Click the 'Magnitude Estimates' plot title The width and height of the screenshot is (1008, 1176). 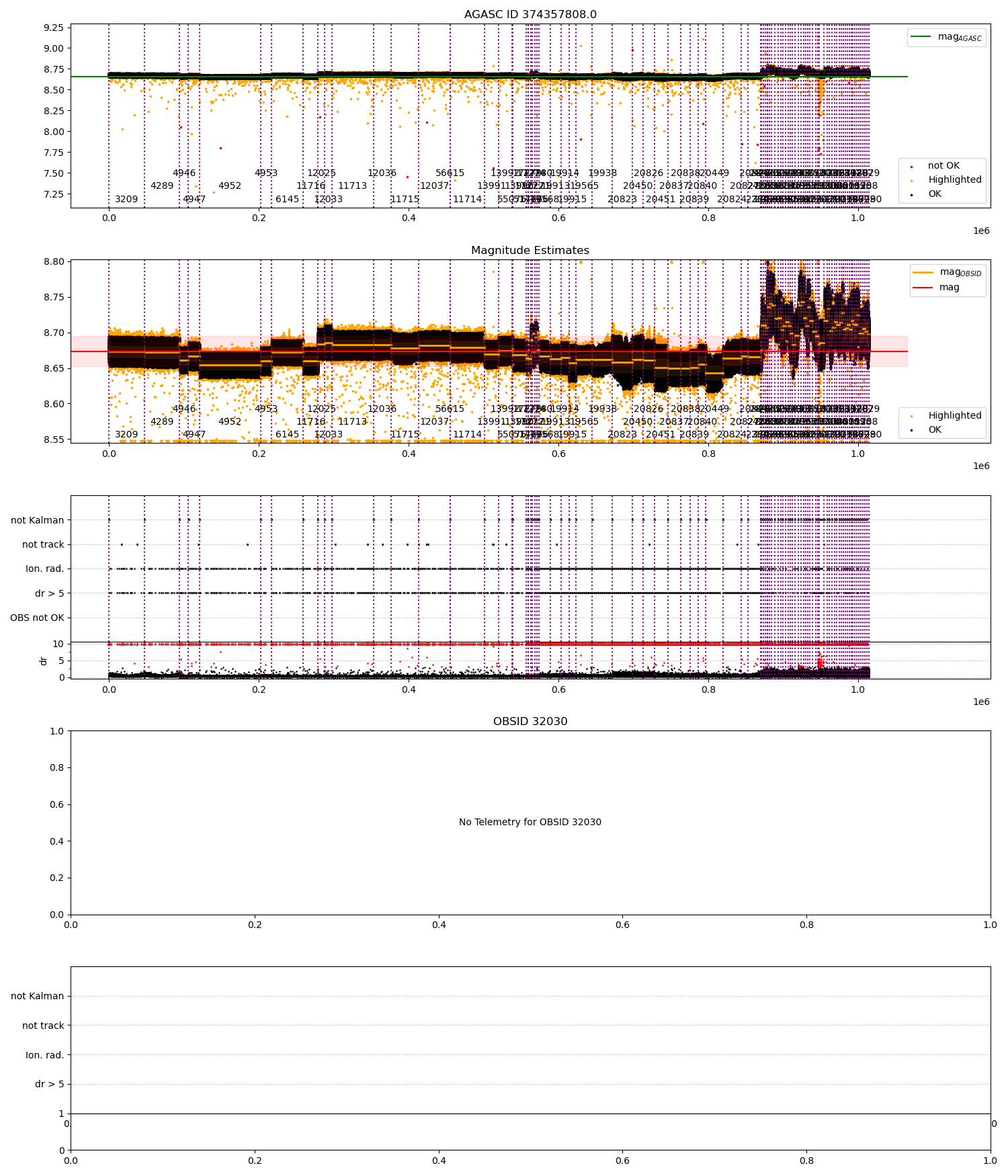[x=530, y=251]
